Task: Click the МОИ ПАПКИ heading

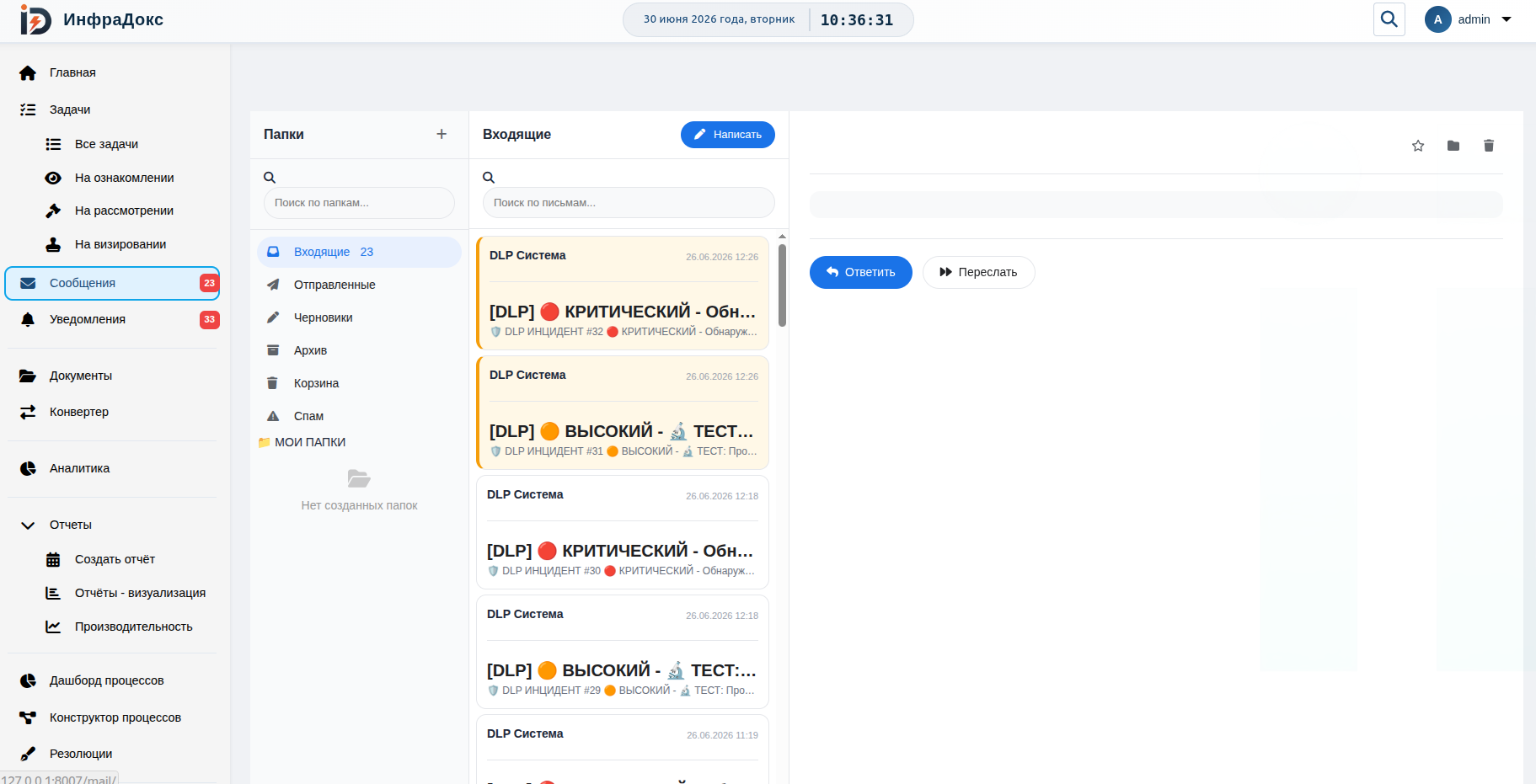Action: coord(310,442)
